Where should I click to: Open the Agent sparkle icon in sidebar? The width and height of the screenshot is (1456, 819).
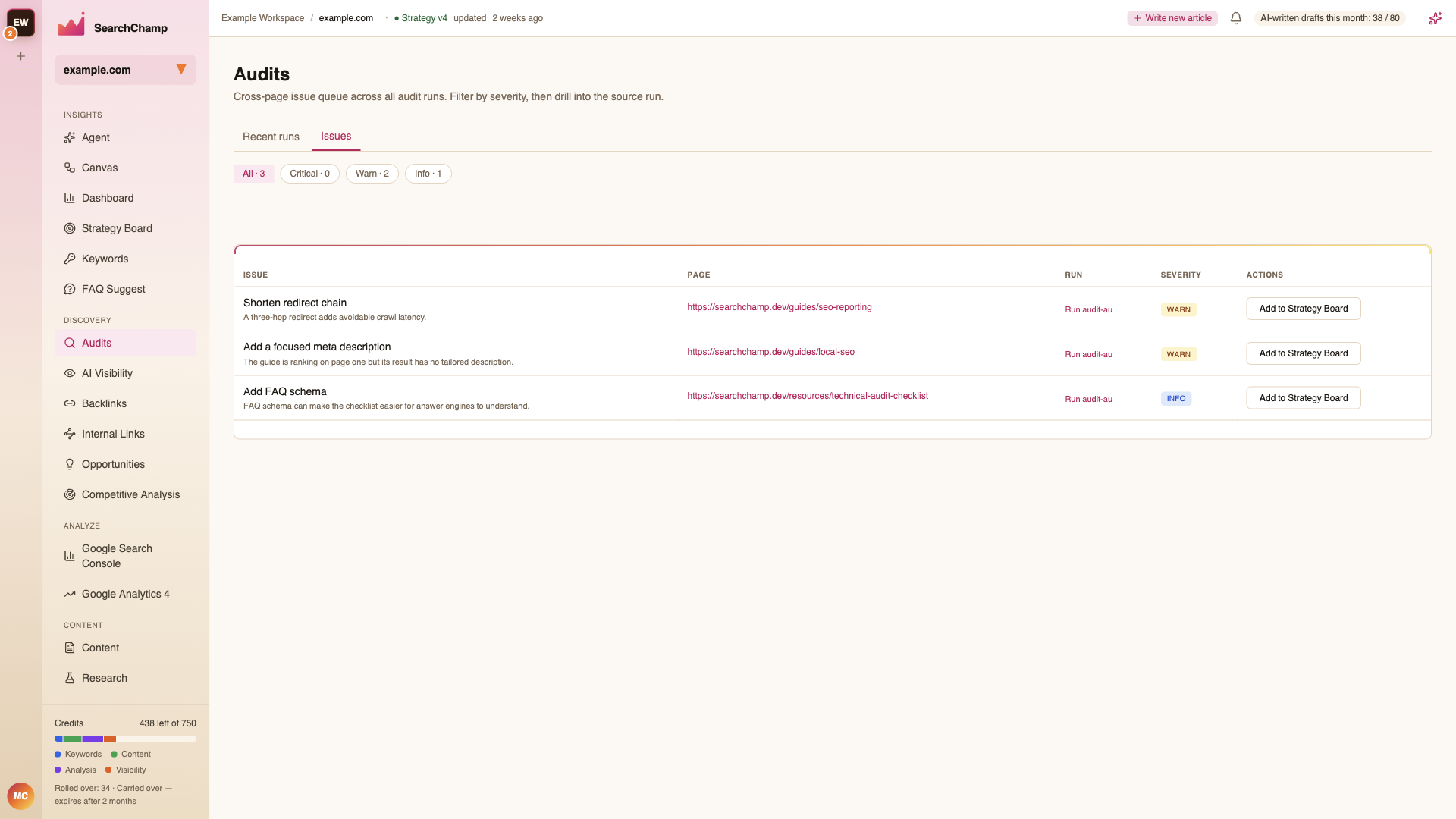click(x=70, y=137)
